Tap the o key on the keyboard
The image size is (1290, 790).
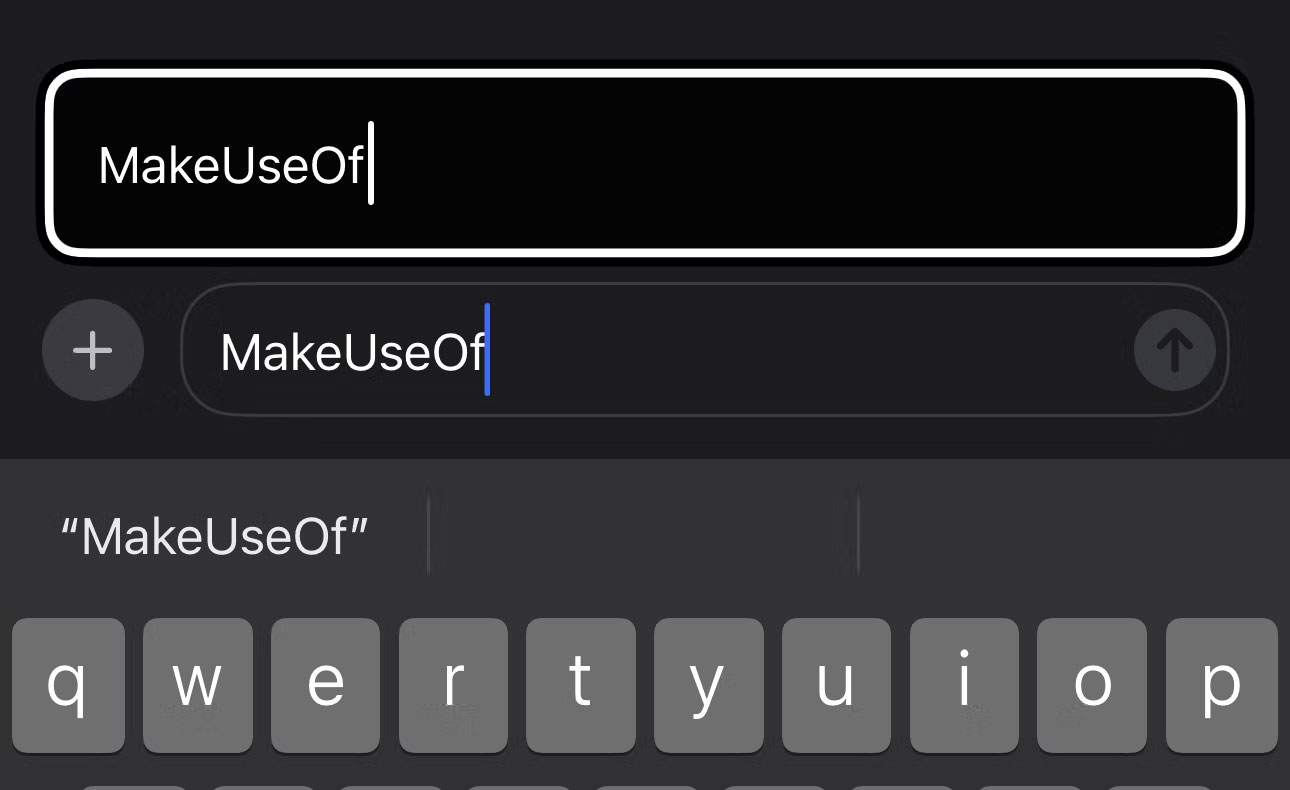point(1092,685)
